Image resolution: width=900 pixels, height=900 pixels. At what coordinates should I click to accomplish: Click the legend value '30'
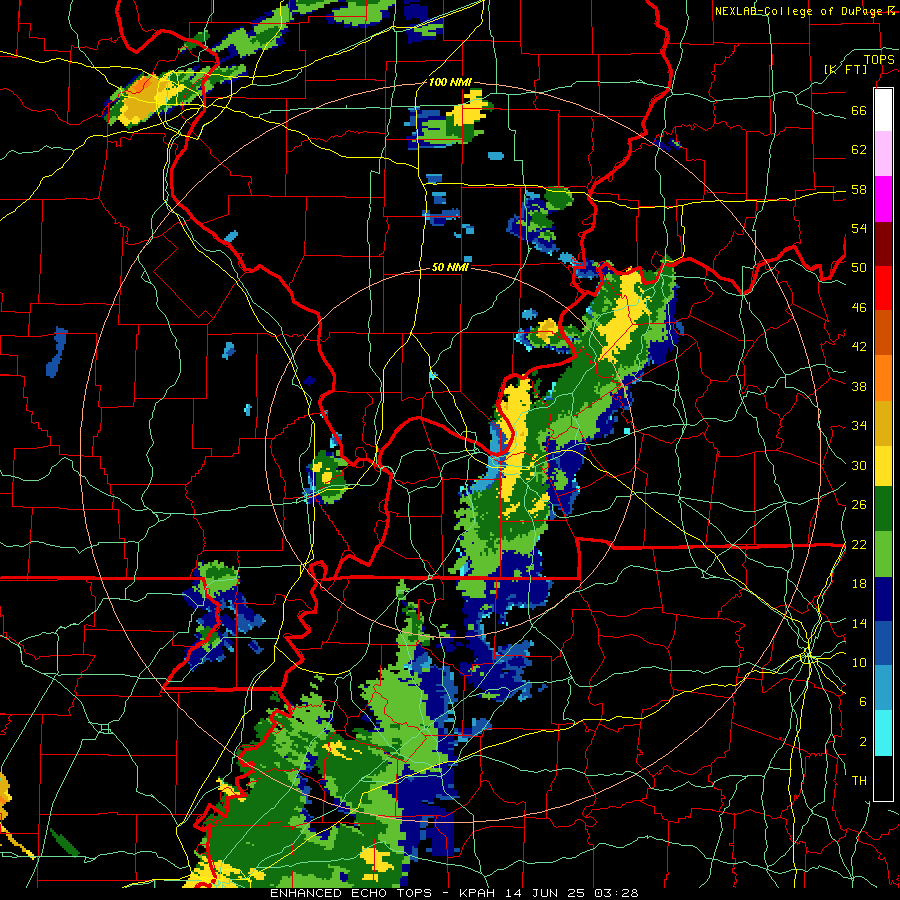point(859,465)
